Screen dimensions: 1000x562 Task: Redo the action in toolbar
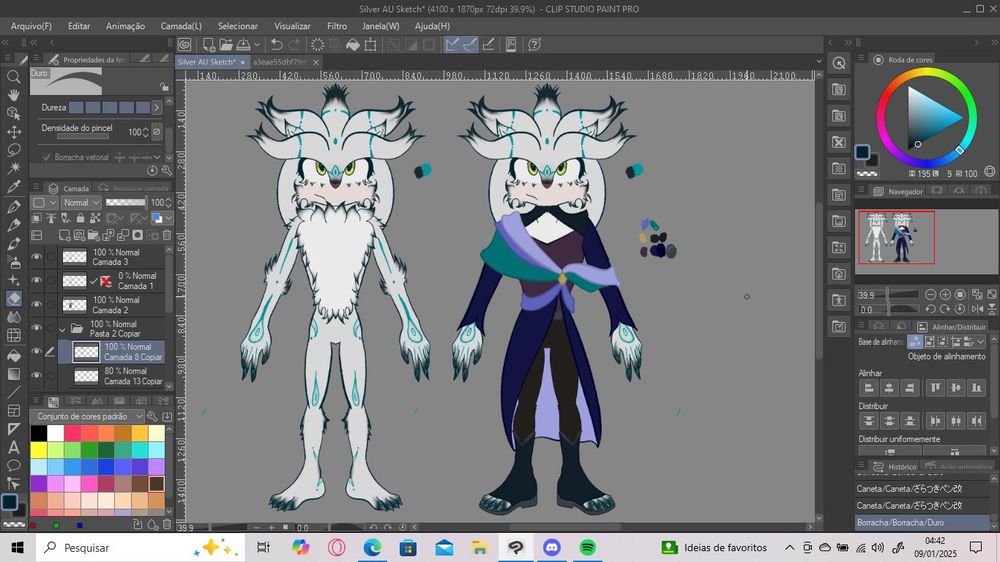(x=294, y=45)
